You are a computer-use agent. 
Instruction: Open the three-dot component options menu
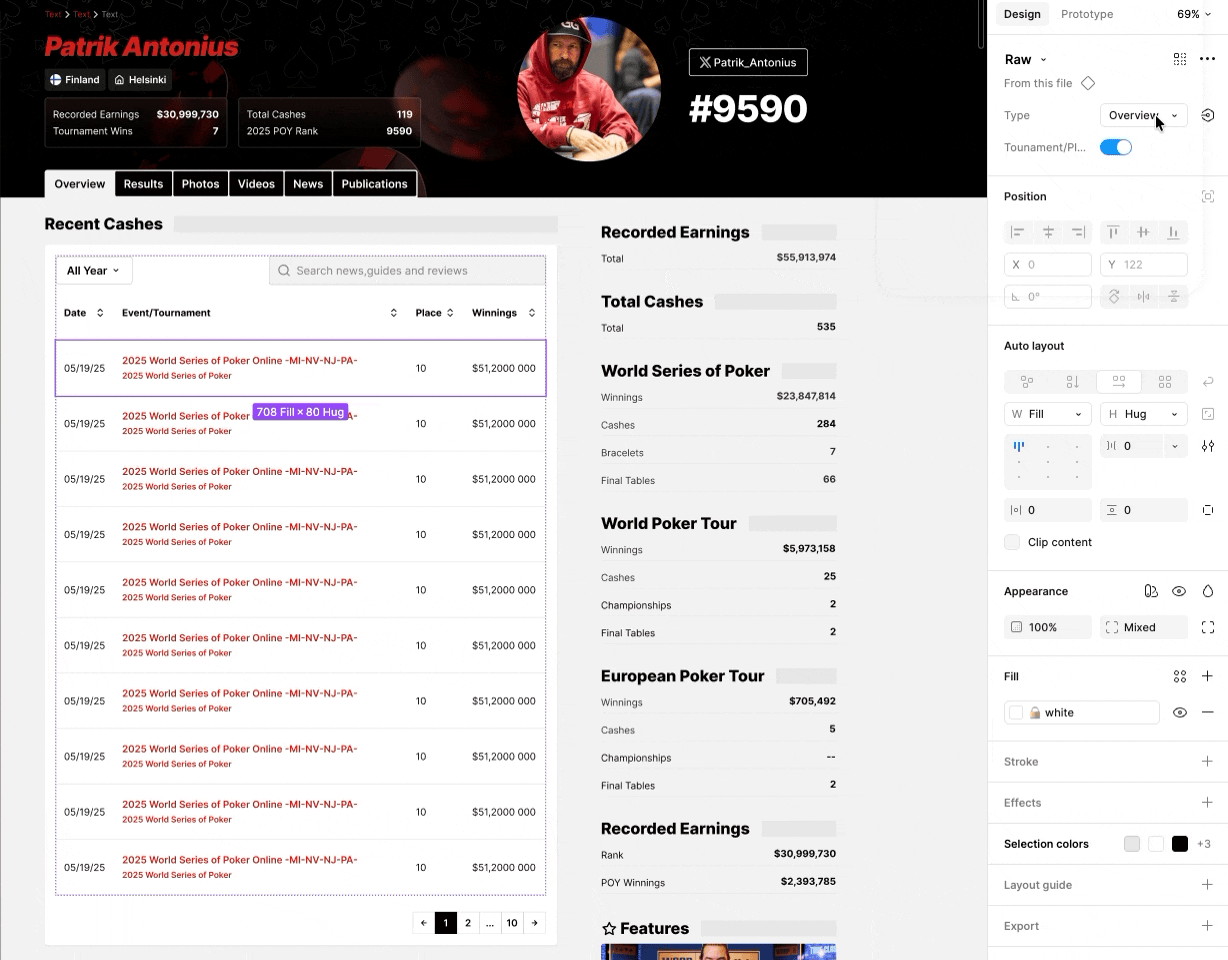(1207, 59)
